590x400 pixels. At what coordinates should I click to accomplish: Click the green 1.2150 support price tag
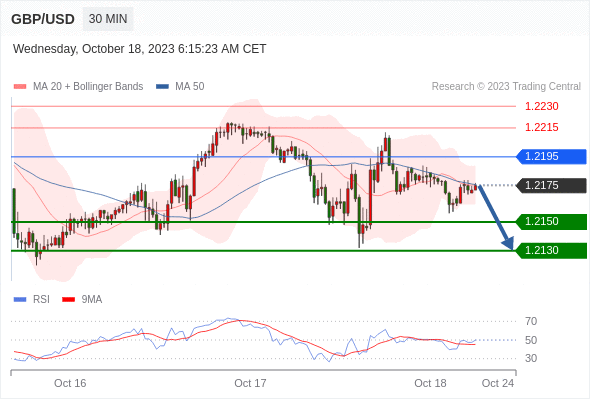[x=551, y=222]
